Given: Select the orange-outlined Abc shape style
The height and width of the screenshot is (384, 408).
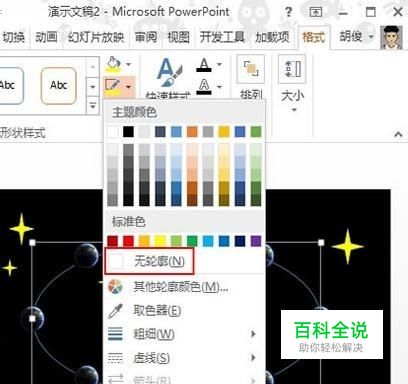Looking at the screenshot, I should click(x=59, y=86).
